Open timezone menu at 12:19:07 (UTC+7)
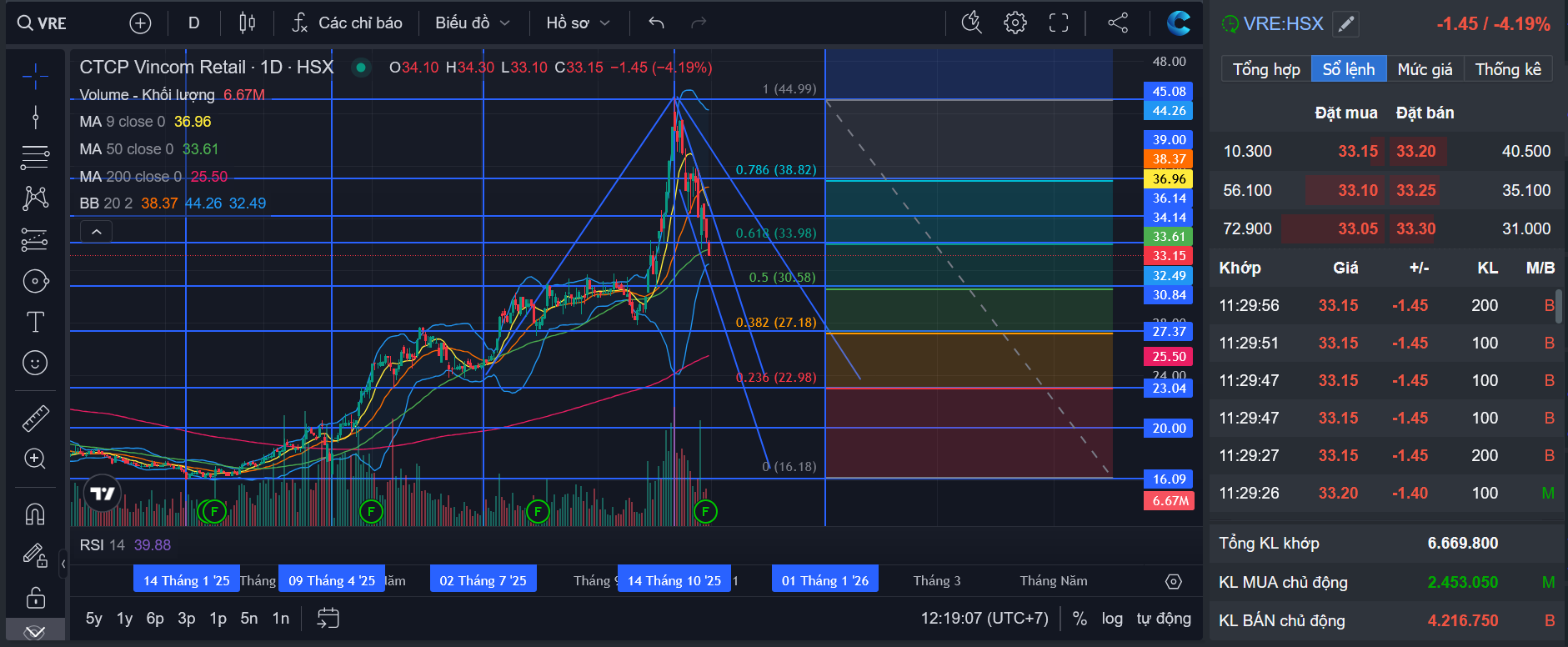Viewport: 1568px width, 647px height. coord(984,619)
